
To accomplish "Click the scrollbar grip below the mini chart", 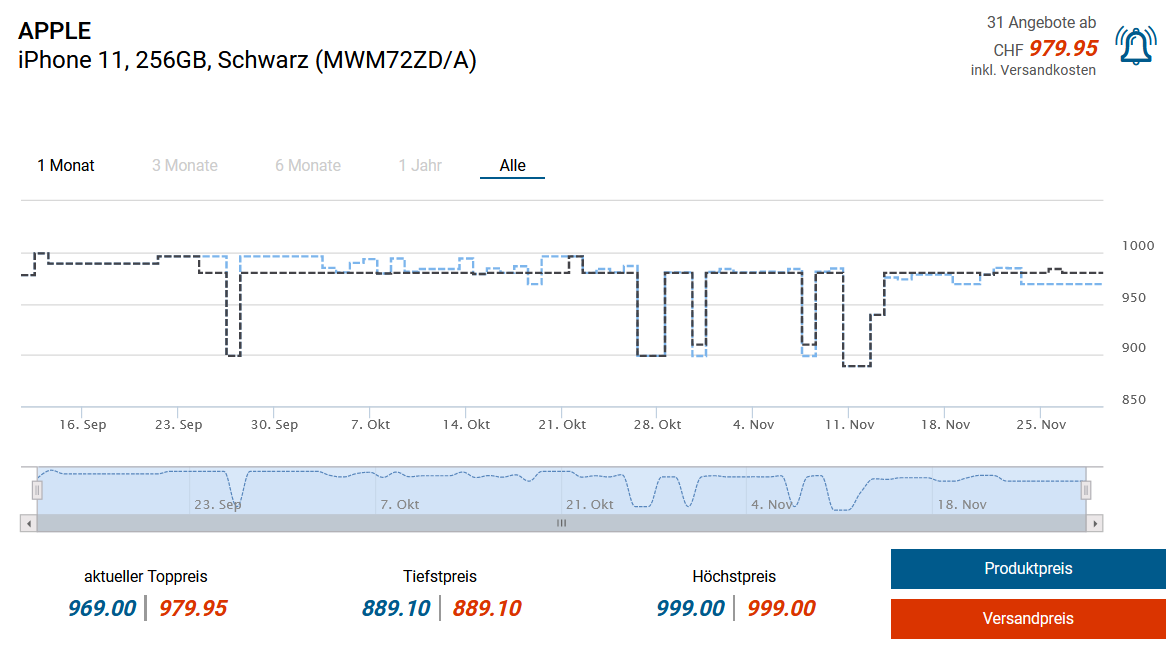I will click(561, 523).
